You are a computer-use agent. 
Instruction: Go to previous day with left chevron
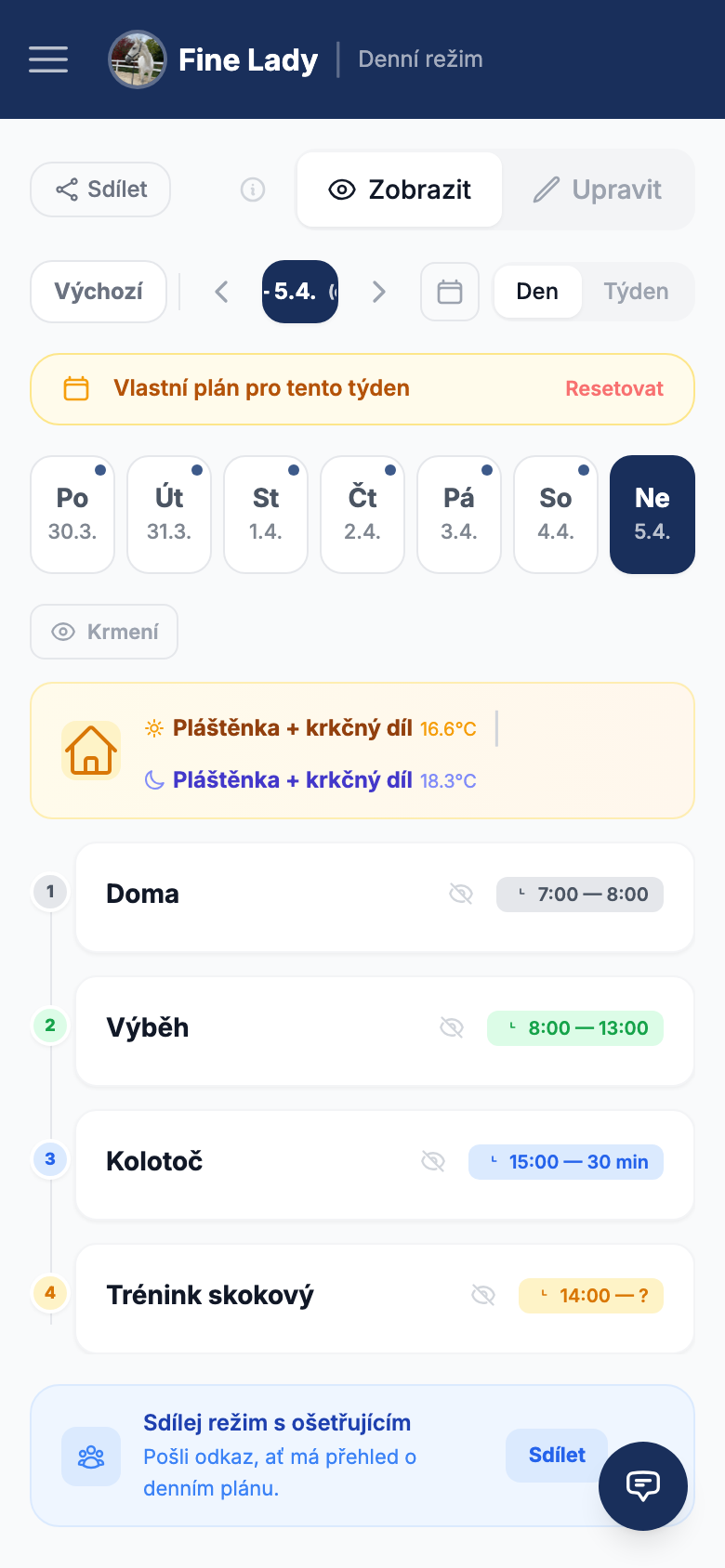point(221,291)
